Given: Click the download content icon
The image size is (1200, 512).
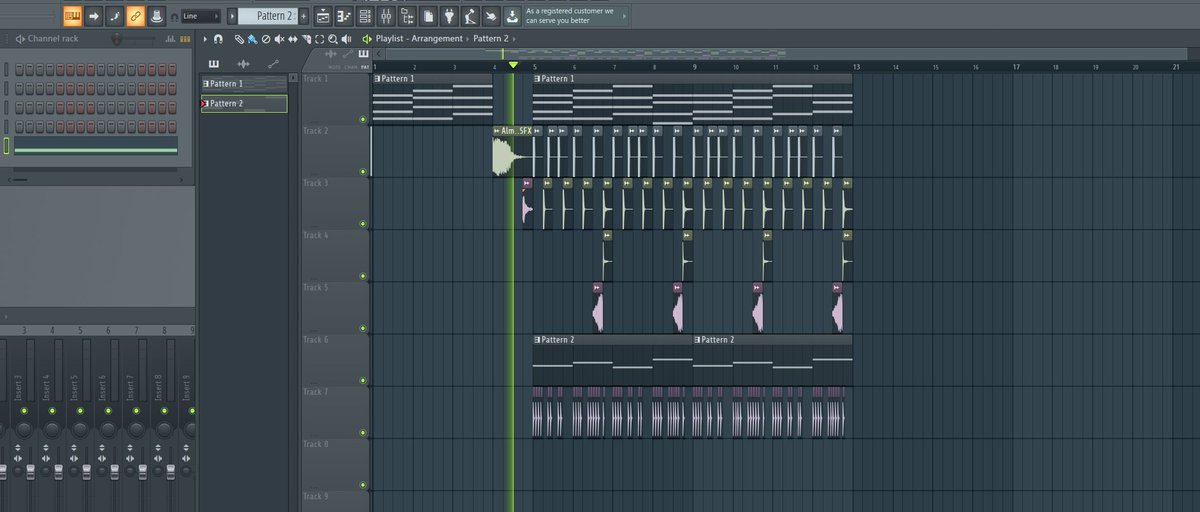Looking at the screenshot, I should [512, 16].
